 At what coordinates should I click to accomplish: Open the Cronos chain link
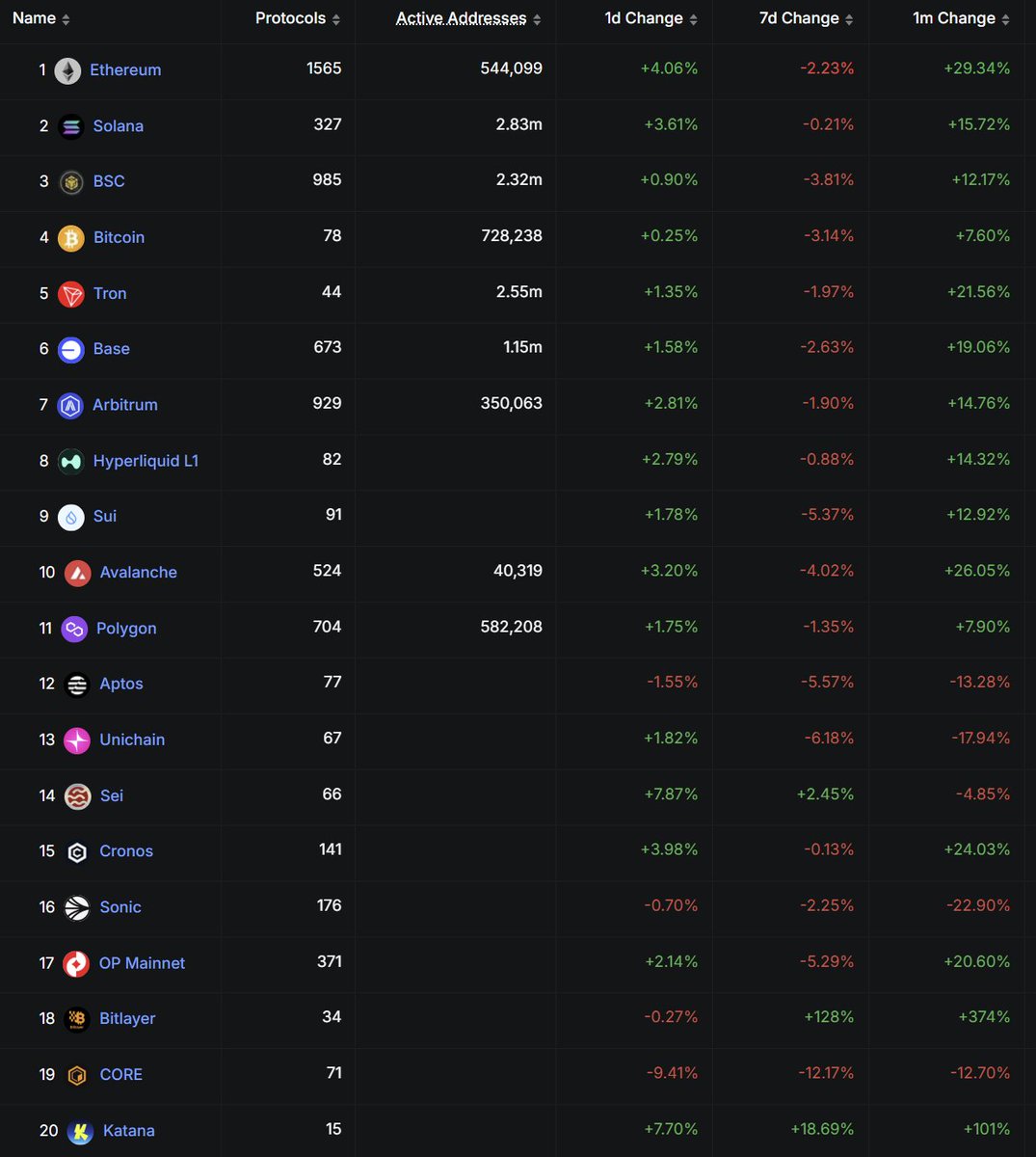point(126,851)
